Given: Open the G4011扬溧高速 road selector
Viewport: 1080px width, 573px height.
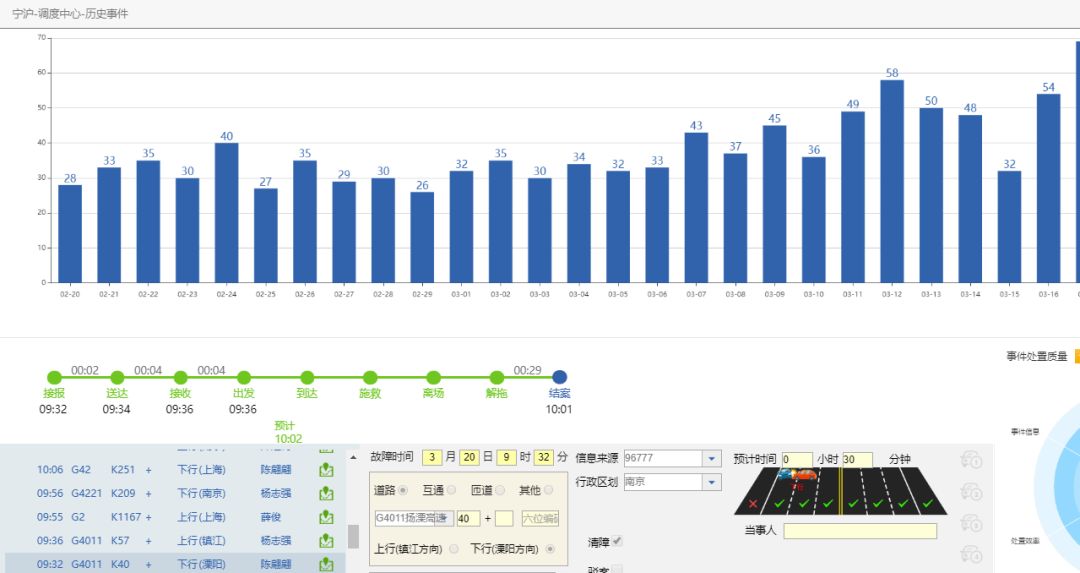Looking at the screenshot, I should pos(412,518).
